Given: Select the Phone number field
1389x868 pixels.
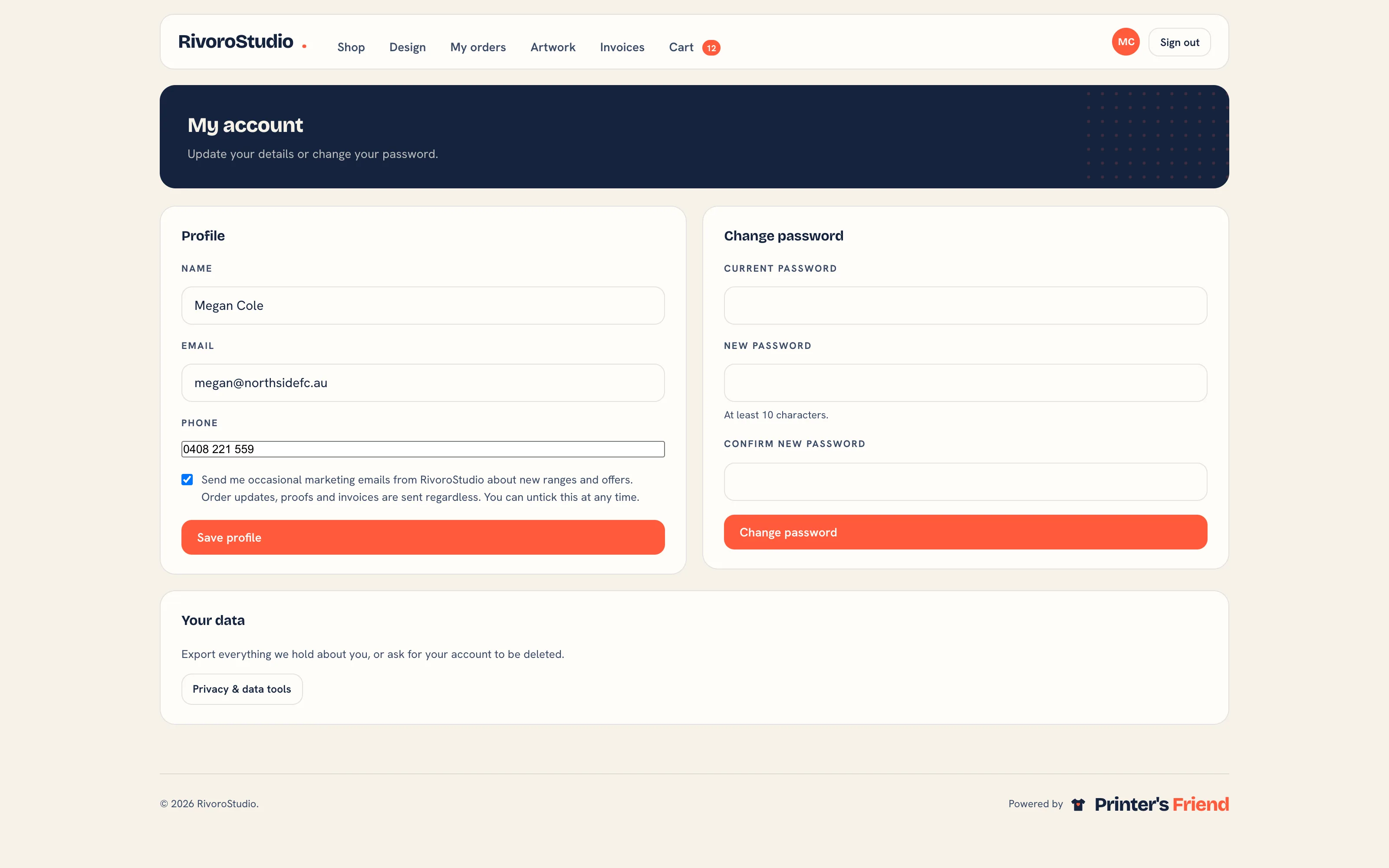Looking at the screenshot, I should pyautogui.click(x=423, y=449).
